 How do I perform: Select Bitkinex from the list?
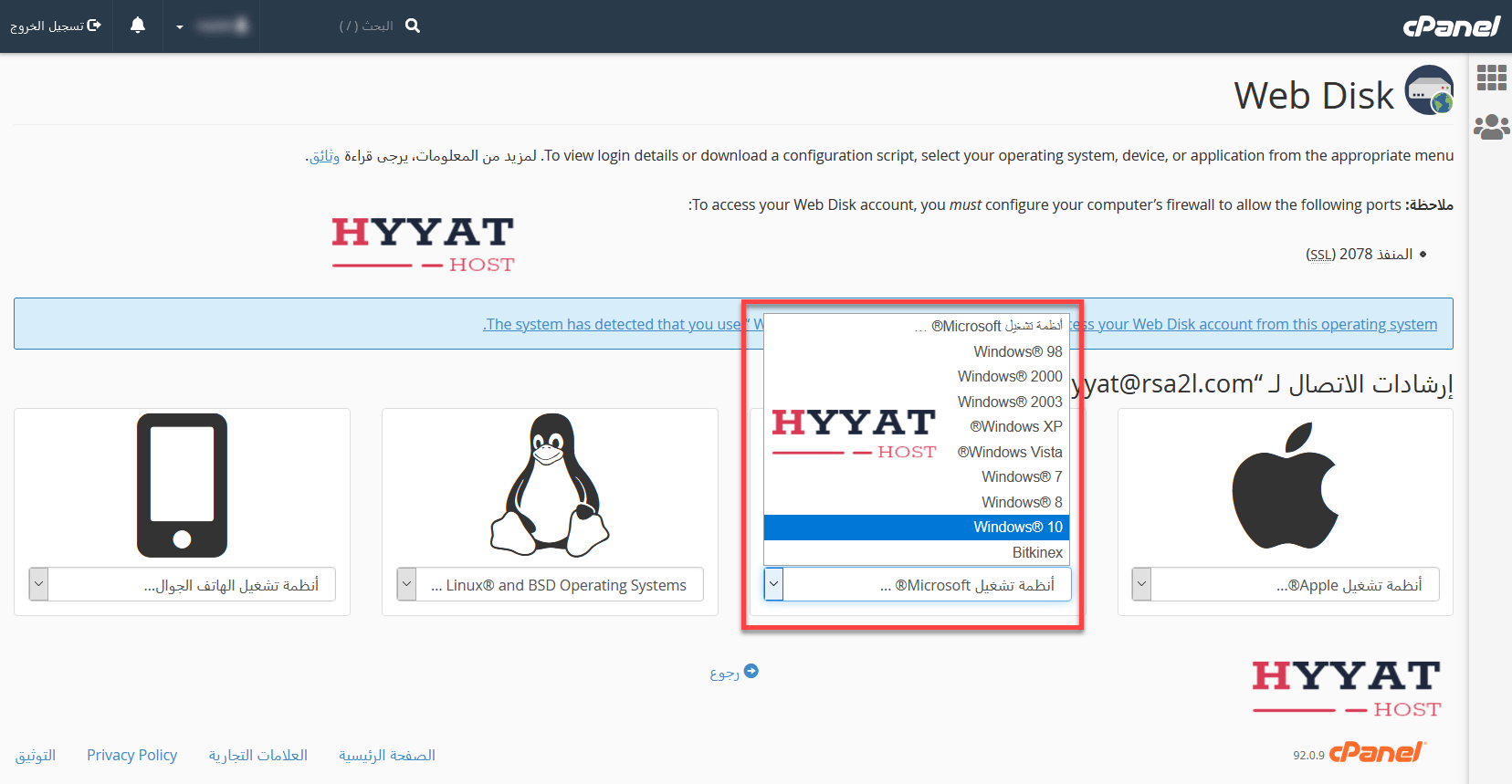pyautogui.click(x=915, y=552)
